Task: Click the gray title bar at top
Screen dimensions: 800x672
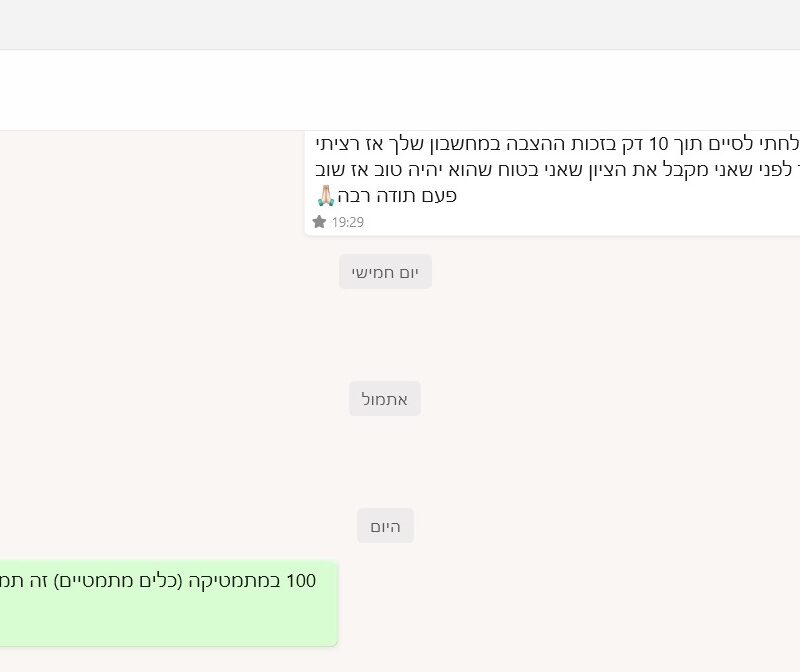Action: [400, 24]
